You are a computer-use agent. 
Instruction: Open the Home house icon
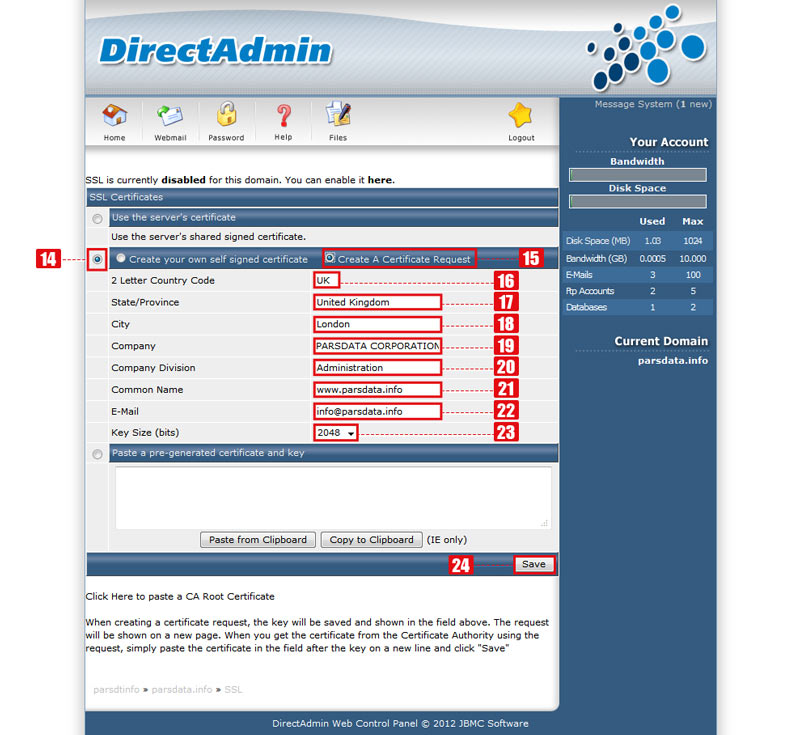(114, 116)
